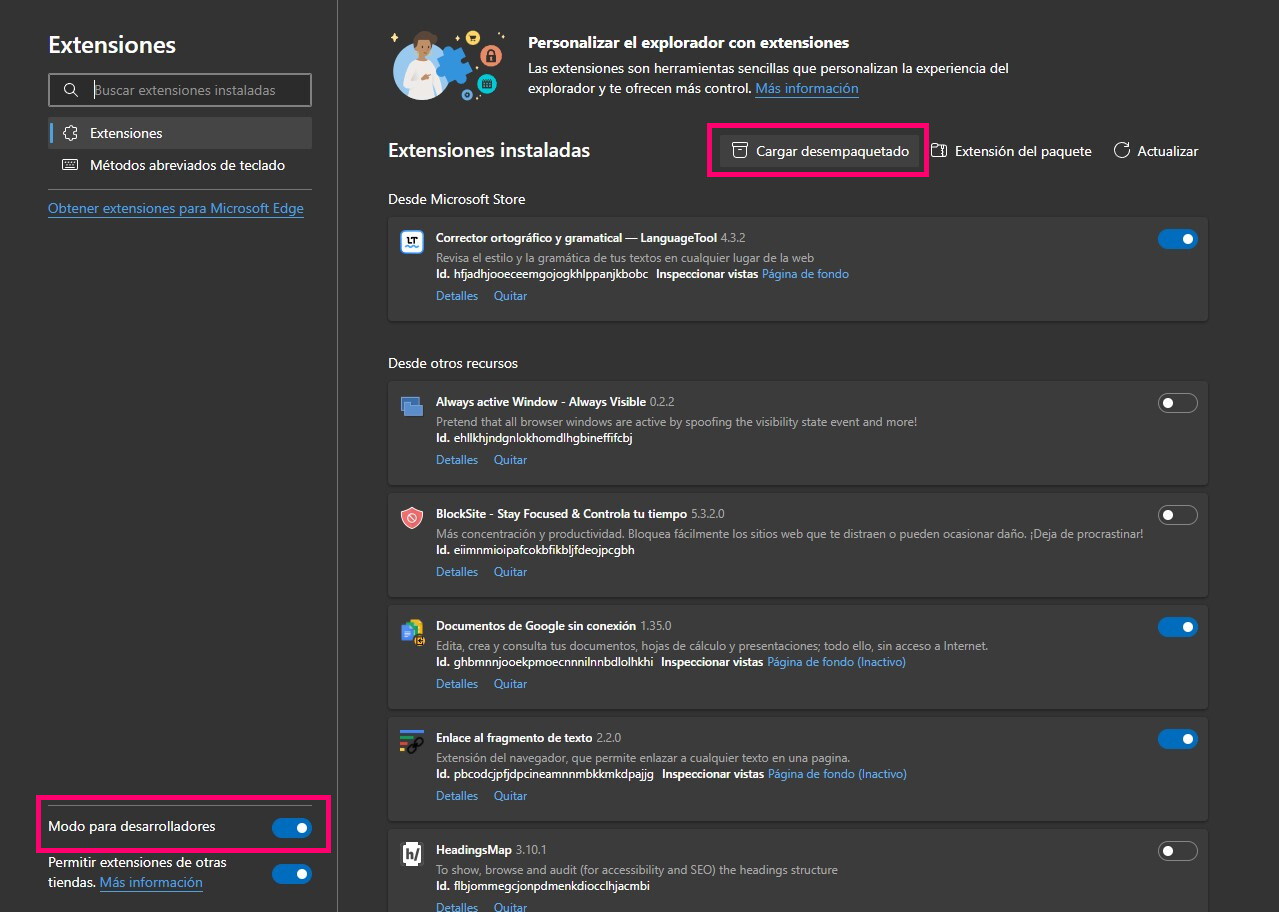Enable the BlockSite extension
The height and width of the screenshot is (912, 1279).
[x=1177, y=514]
